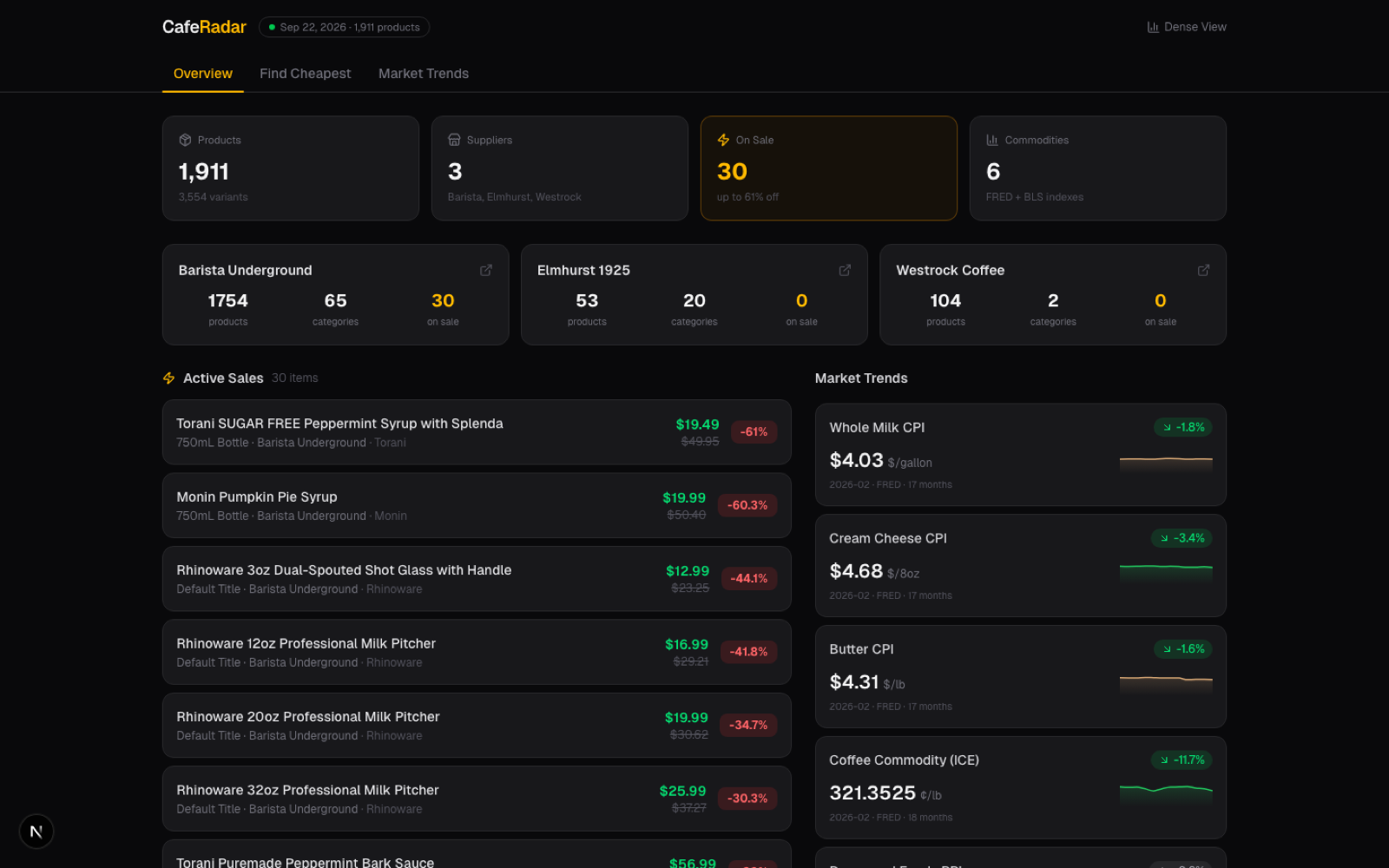Open Rhinoware 32oz Professional Milk Pitcher sale

[x=477, y=799]
